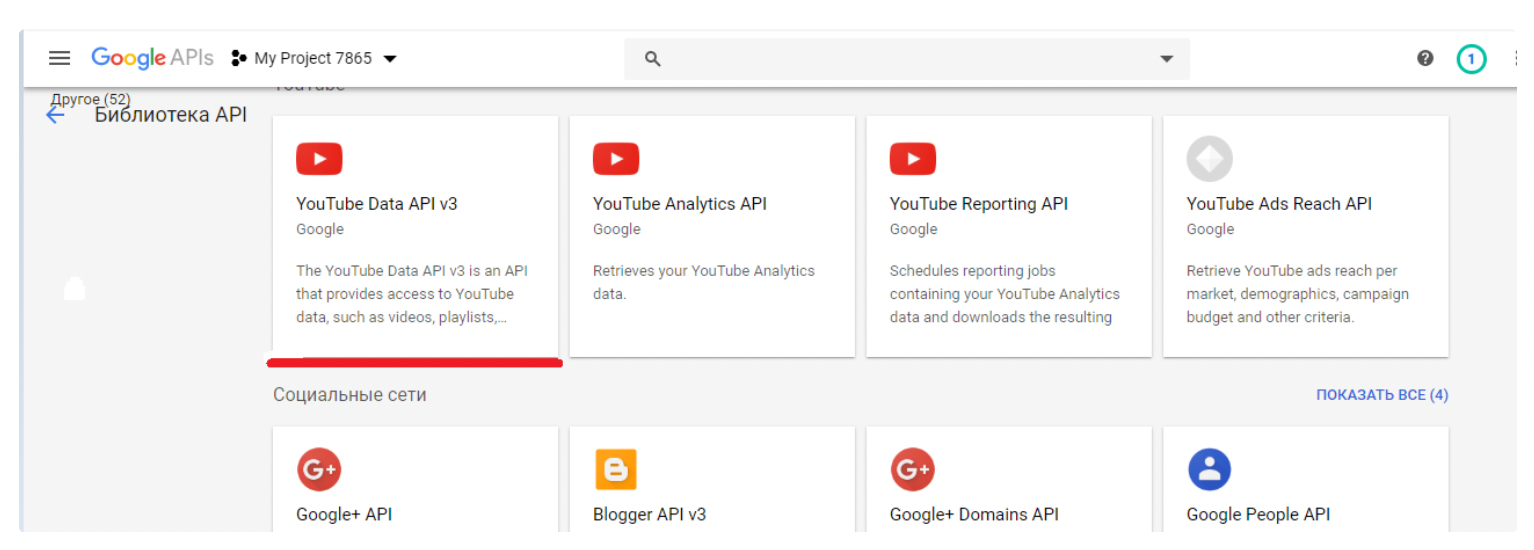This screenshot has height=550, width=1534.
Task: Expand the search bar dropdown arrow
Action: coord(1166,59)
